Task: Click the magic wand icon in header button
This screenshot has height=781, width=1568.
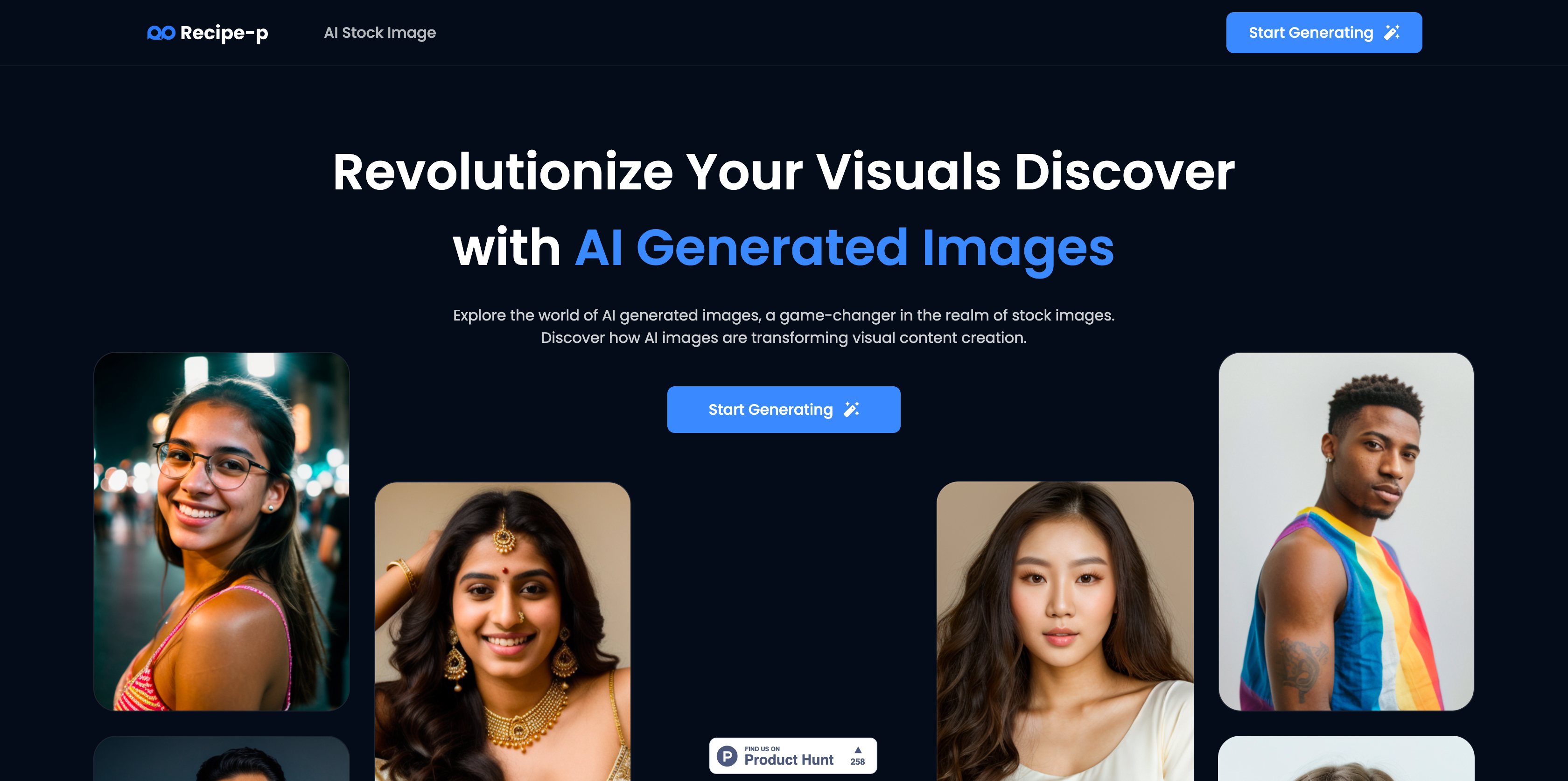Action: 1392,32
